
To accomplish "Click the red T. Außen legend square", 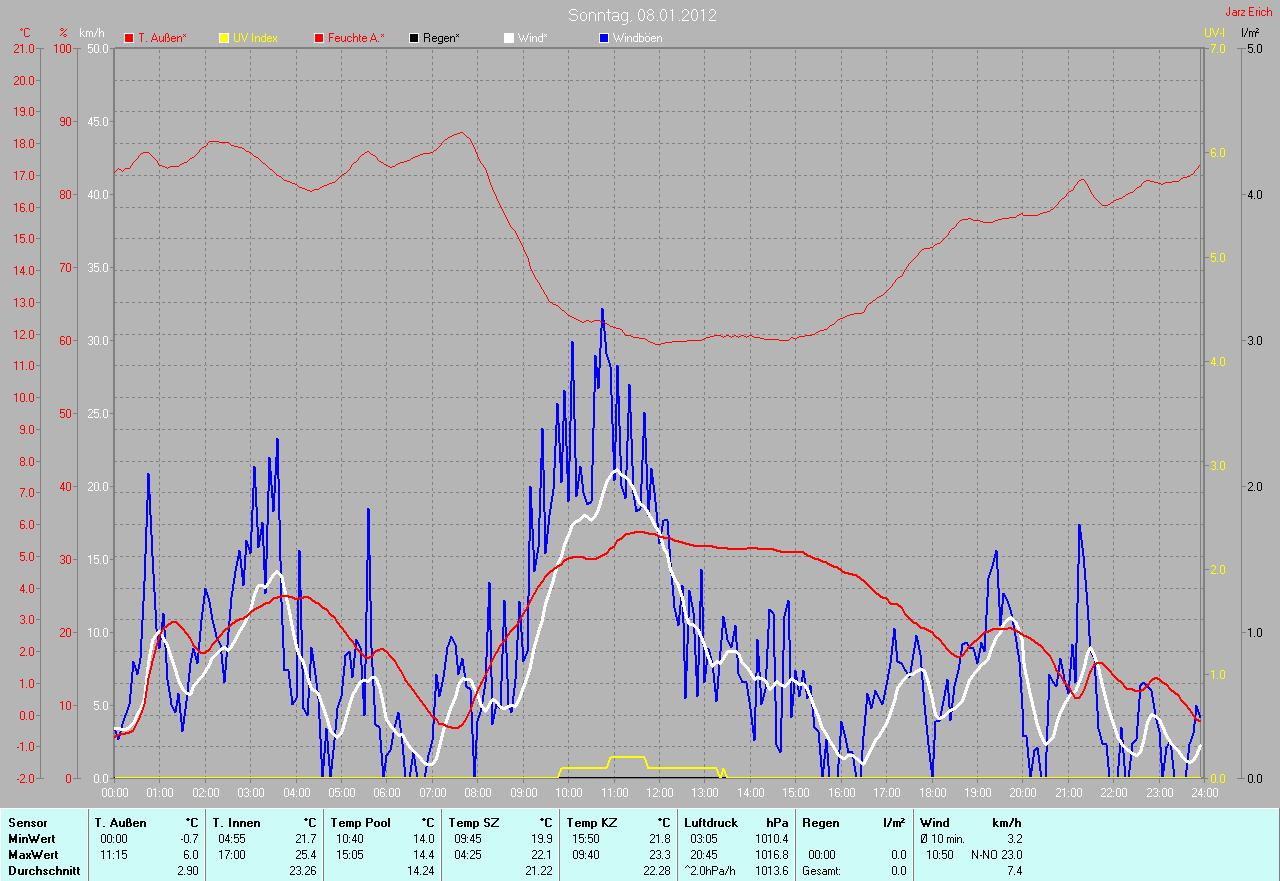I will click(128, 38).
